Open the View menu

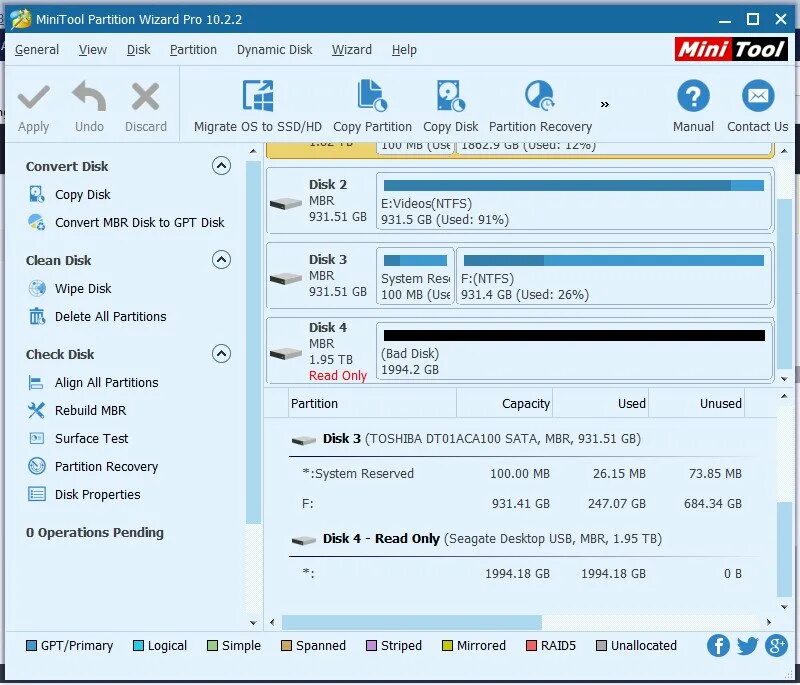pyautogui.click(x=93, y=49)
